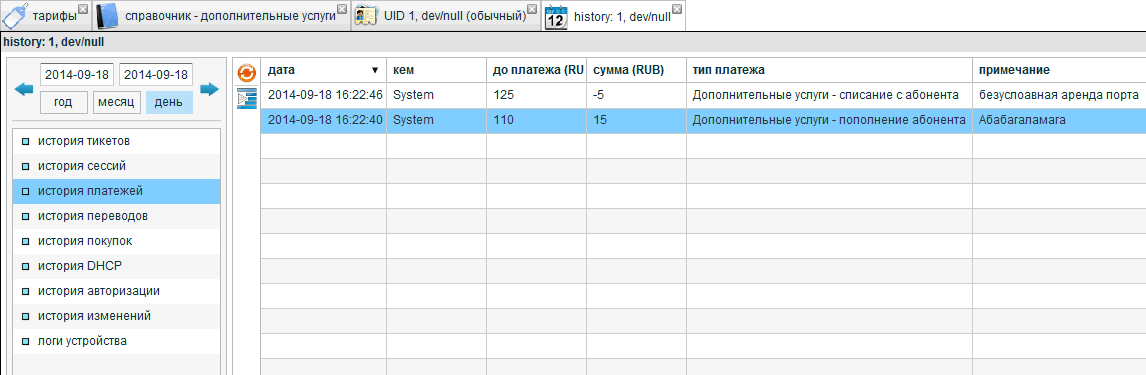
Task: Click the end date input field
Action: click(x=156, y=75)
